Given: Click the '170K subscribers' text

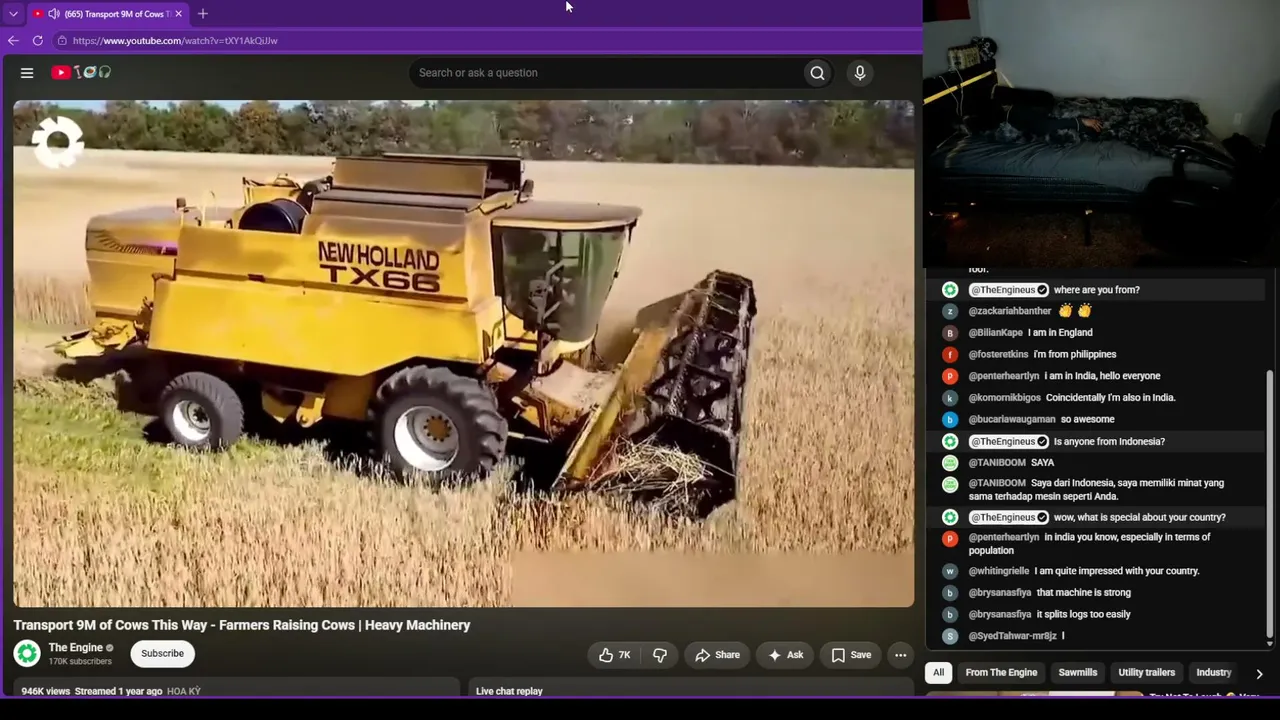Looking at the screenshot, I should pyautogui.click(x=80, y=662).
